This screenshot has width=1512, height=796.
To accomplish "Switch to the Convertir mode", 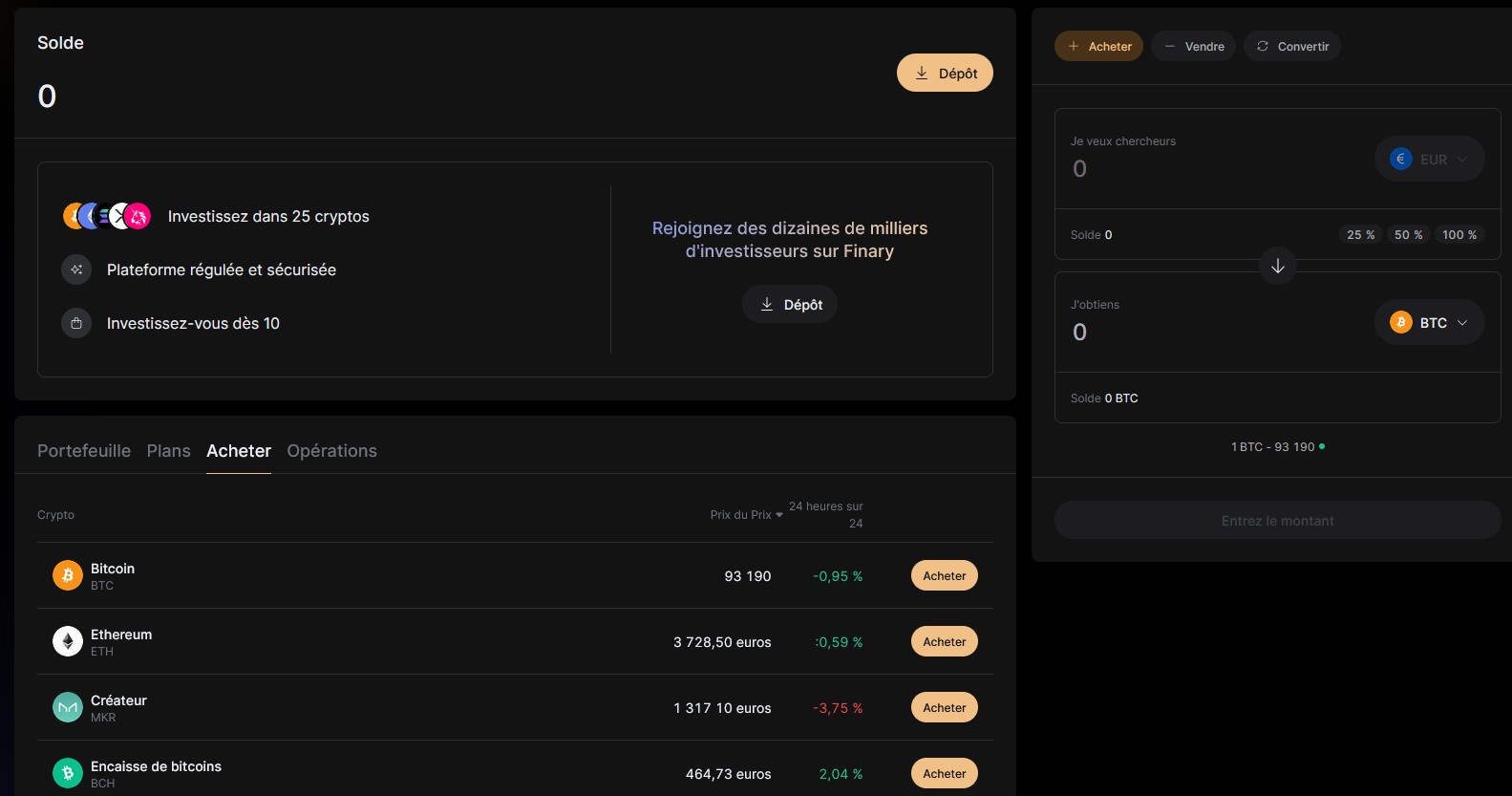I will click(1292, 46).
